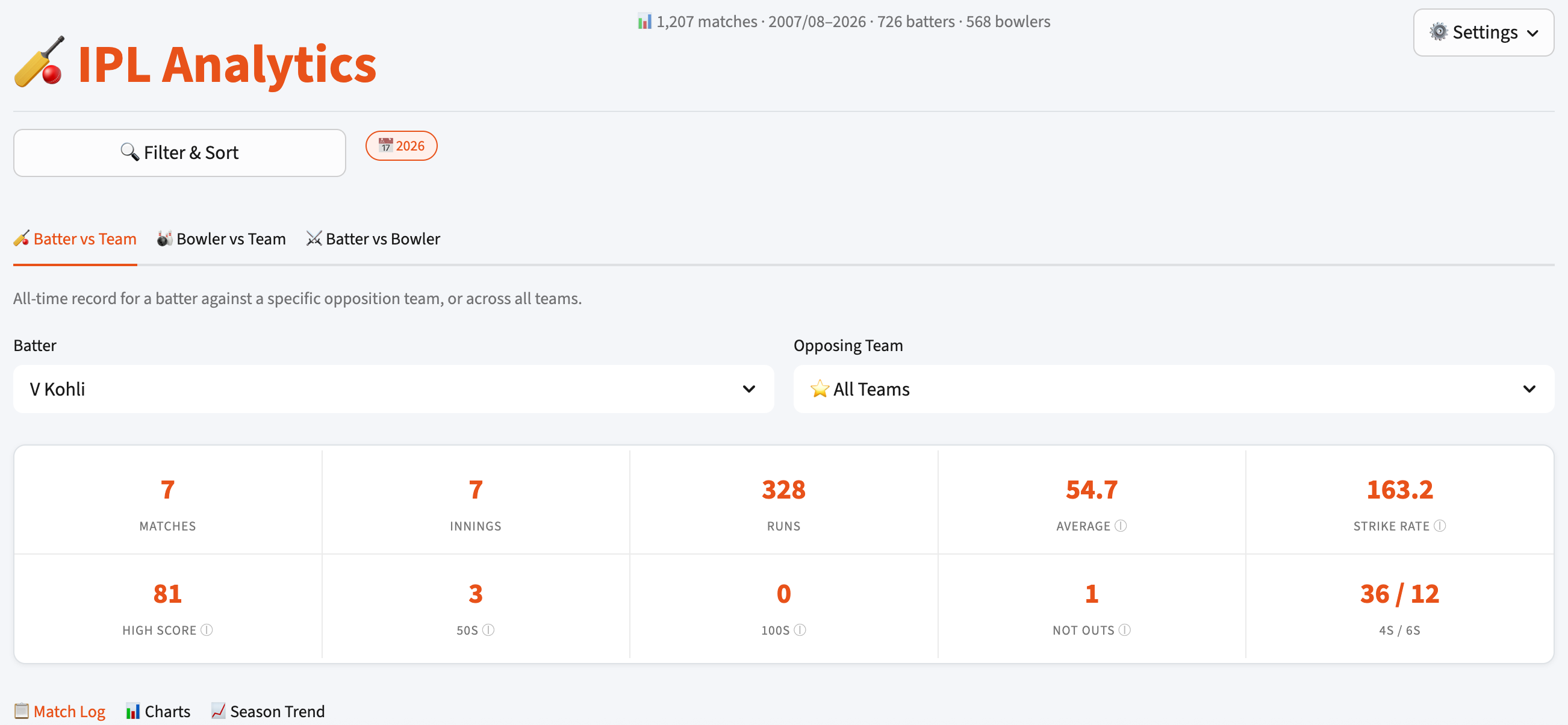Image resolution: width=1568 pixels, height=725 pixels.
Task: Open the Filter & Sort panel
Action: [179, 153]
